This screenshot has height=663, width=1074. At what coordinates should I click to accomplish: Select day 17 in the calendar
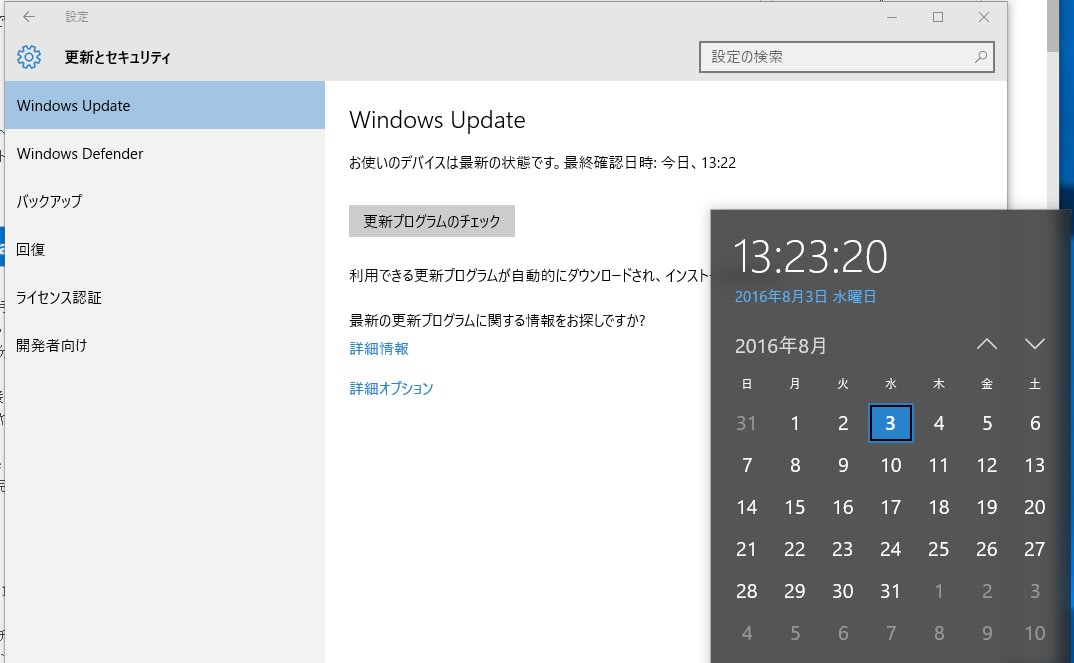coord(890,508)
